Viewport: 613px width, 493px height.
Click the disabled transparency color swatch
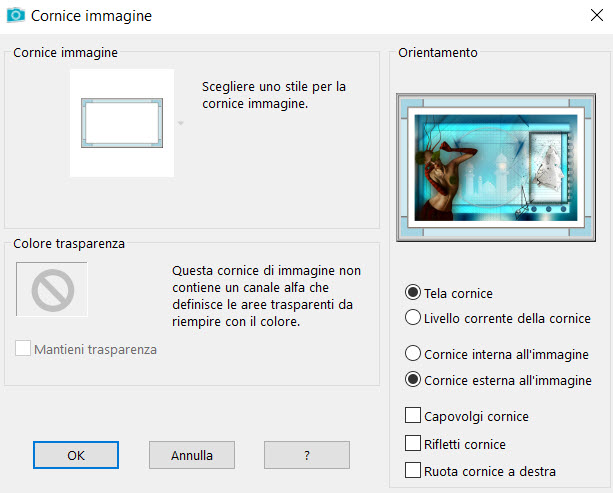[52, 289]
